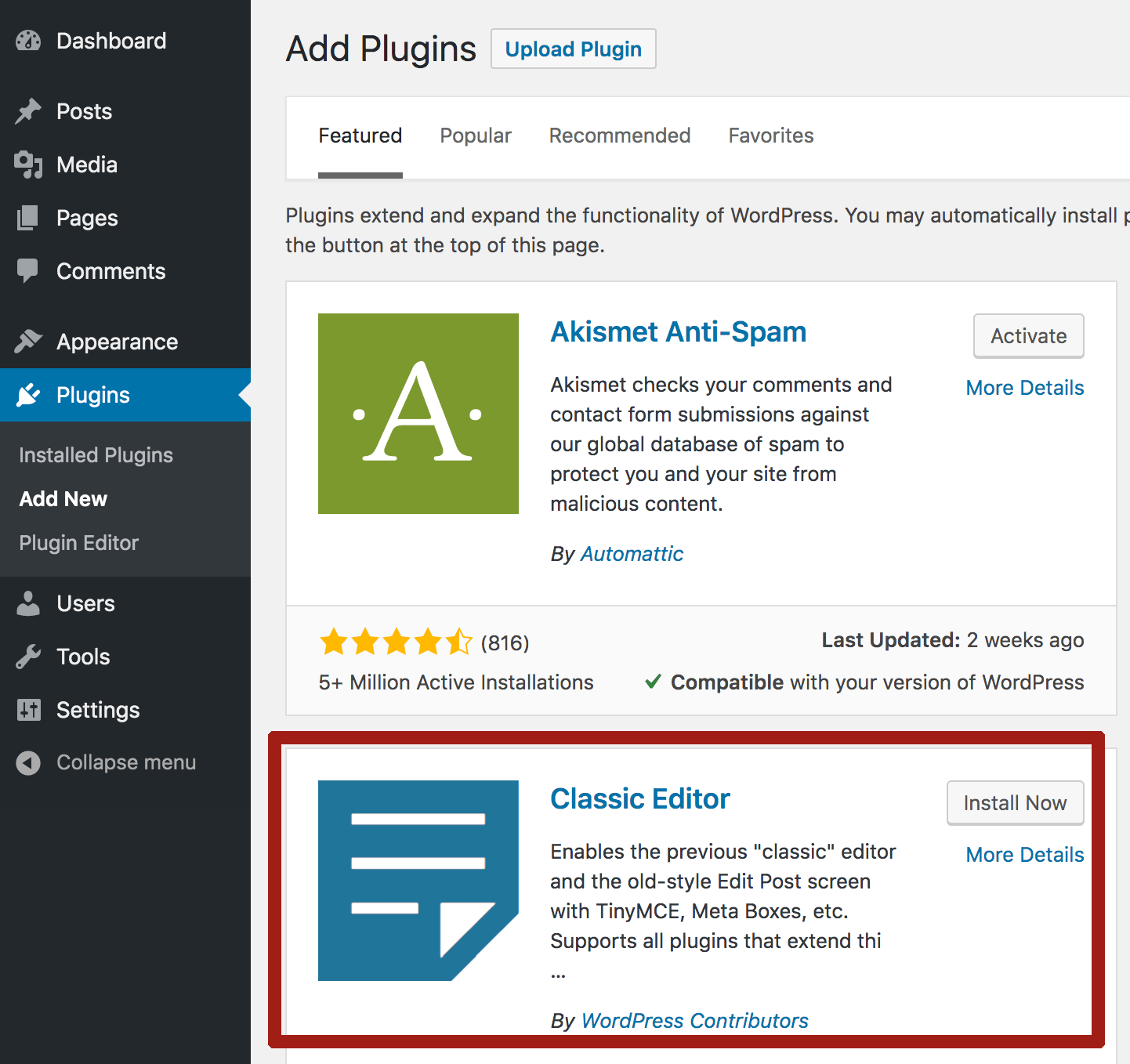Visit the WordPress Contributors author link
The image size is (1130, 1064).
pos(694,1021)
